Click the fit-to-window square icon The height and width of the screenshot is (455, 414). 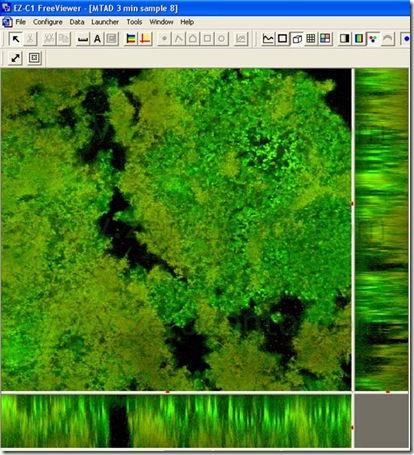[34, 58]
